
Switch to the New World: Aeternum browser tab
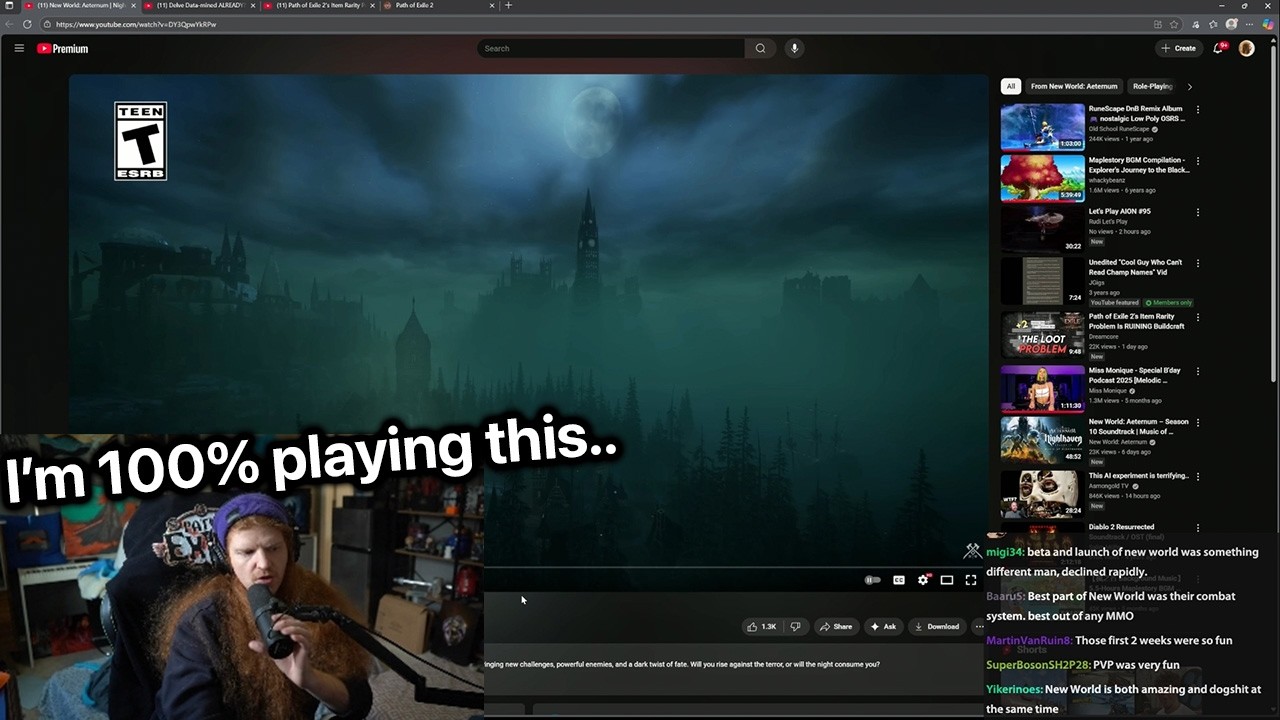78,5
